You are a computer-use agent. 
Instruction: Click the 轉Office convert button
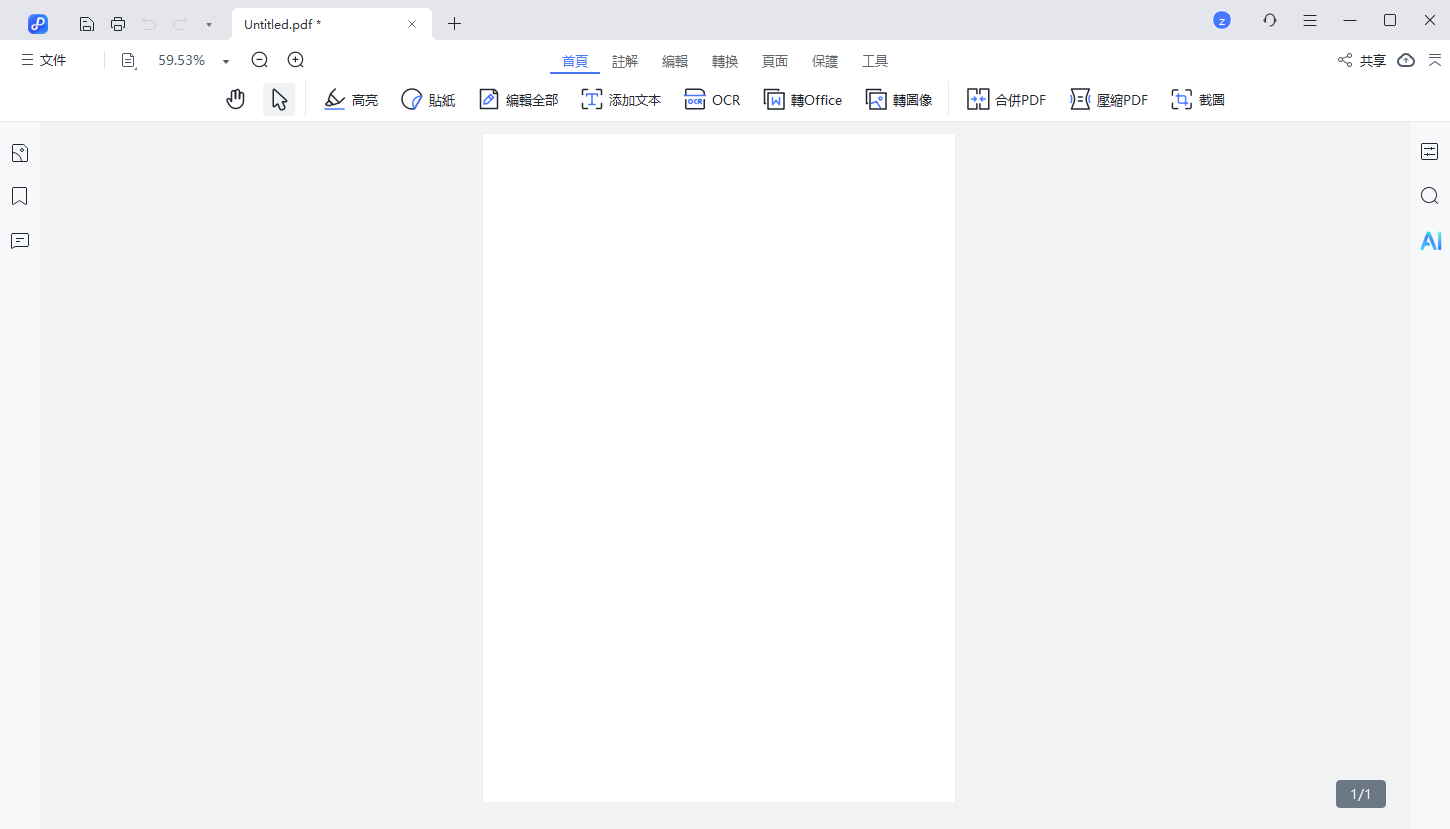803,100
